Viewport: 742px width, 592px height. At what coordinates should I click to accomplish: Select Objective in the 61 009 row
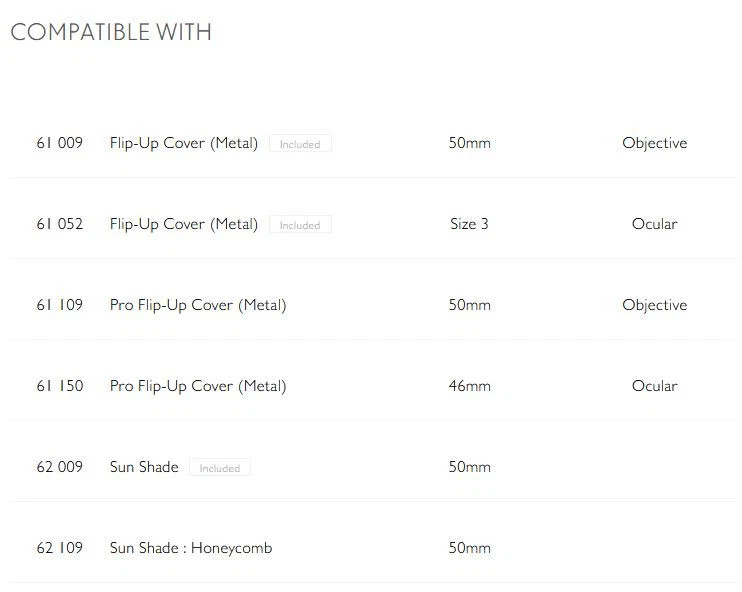coord(654,143)
